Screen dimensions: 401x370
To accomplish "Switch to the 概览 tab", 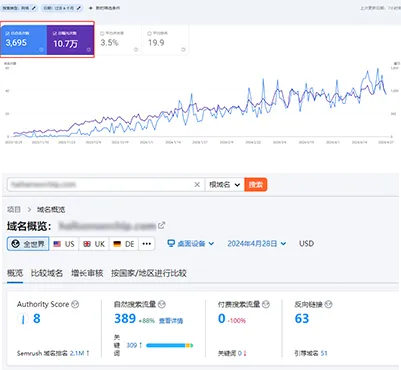I will click(x=15, y=273).
